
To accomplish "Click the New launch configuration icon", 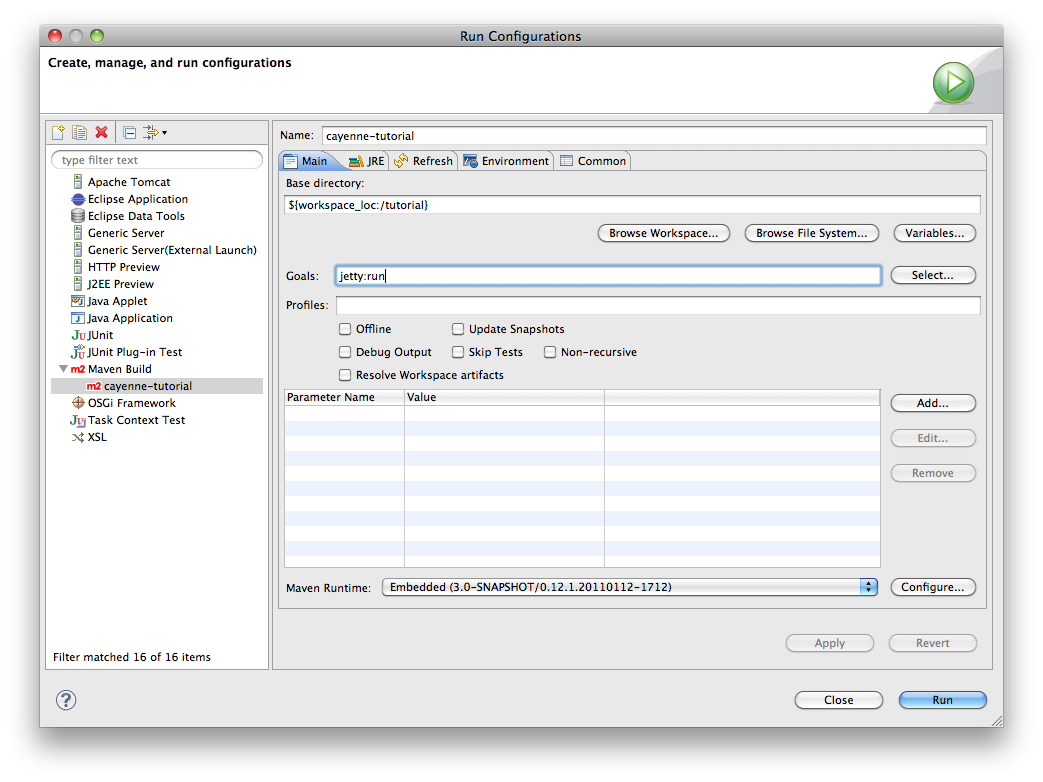I will click(59, 132).
